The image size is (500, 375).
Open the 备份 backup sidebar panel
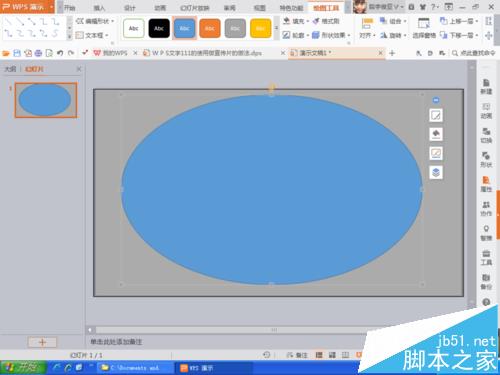click(486, 282)
